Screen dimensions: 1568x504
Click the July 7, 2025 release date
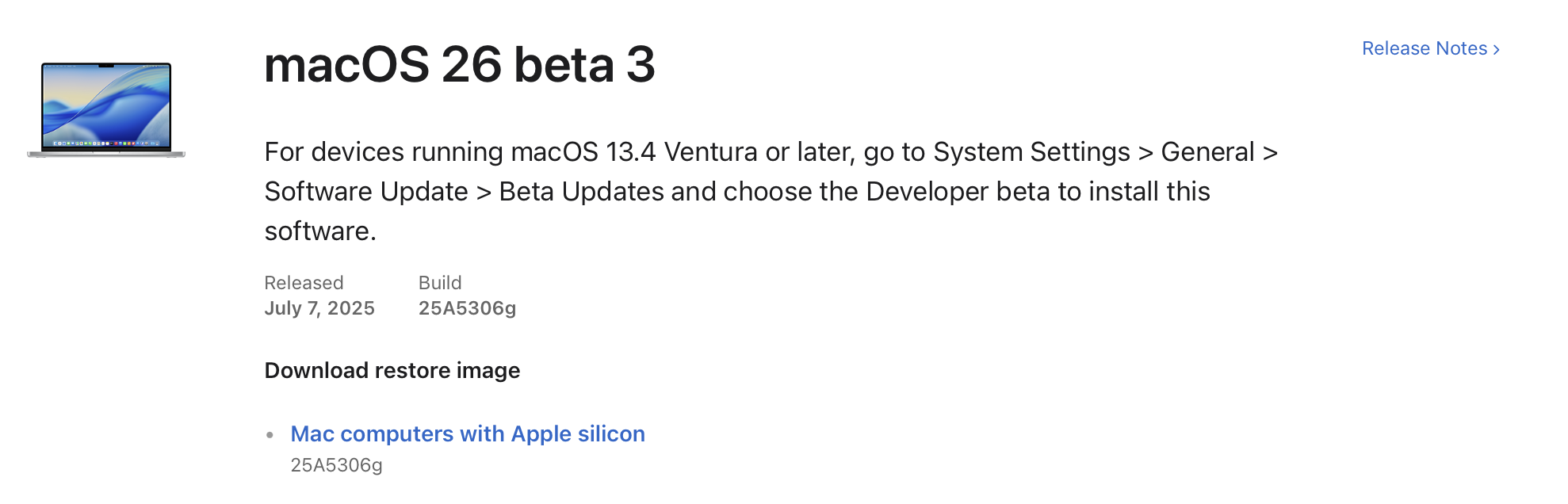coord(319,308)
